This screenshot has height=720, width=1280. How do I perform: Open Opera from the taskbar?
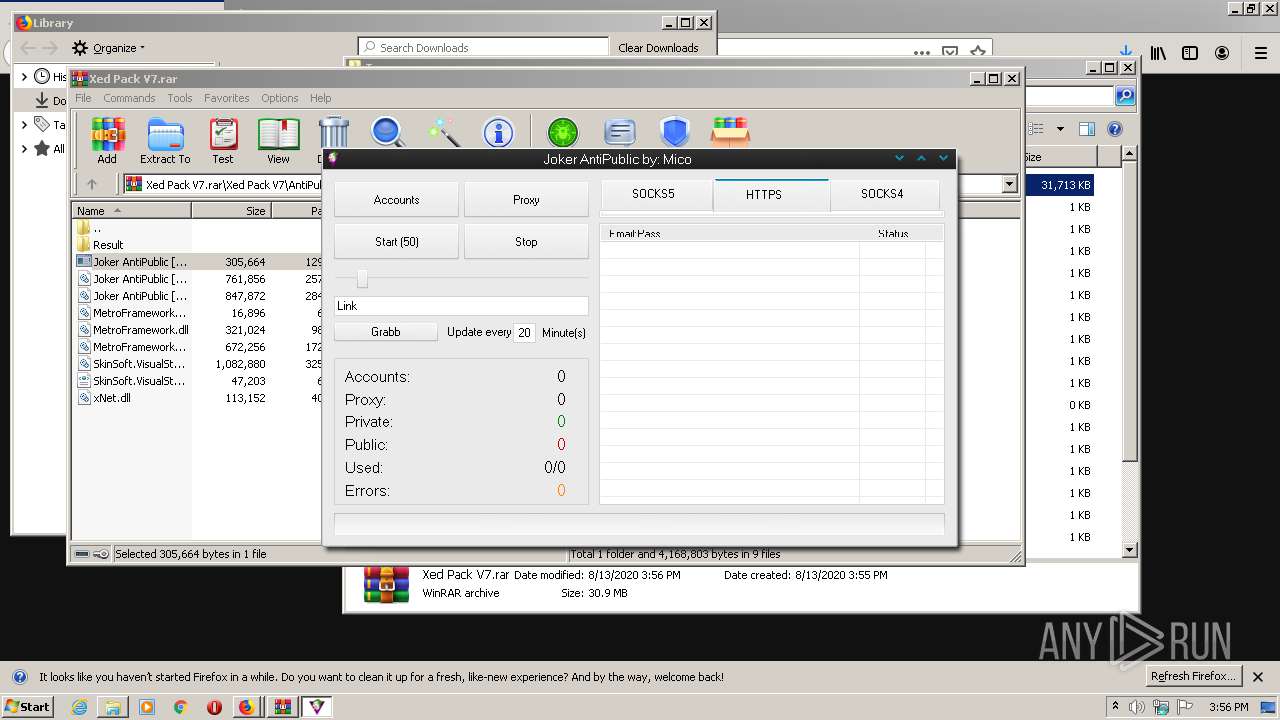click(214, 707)
